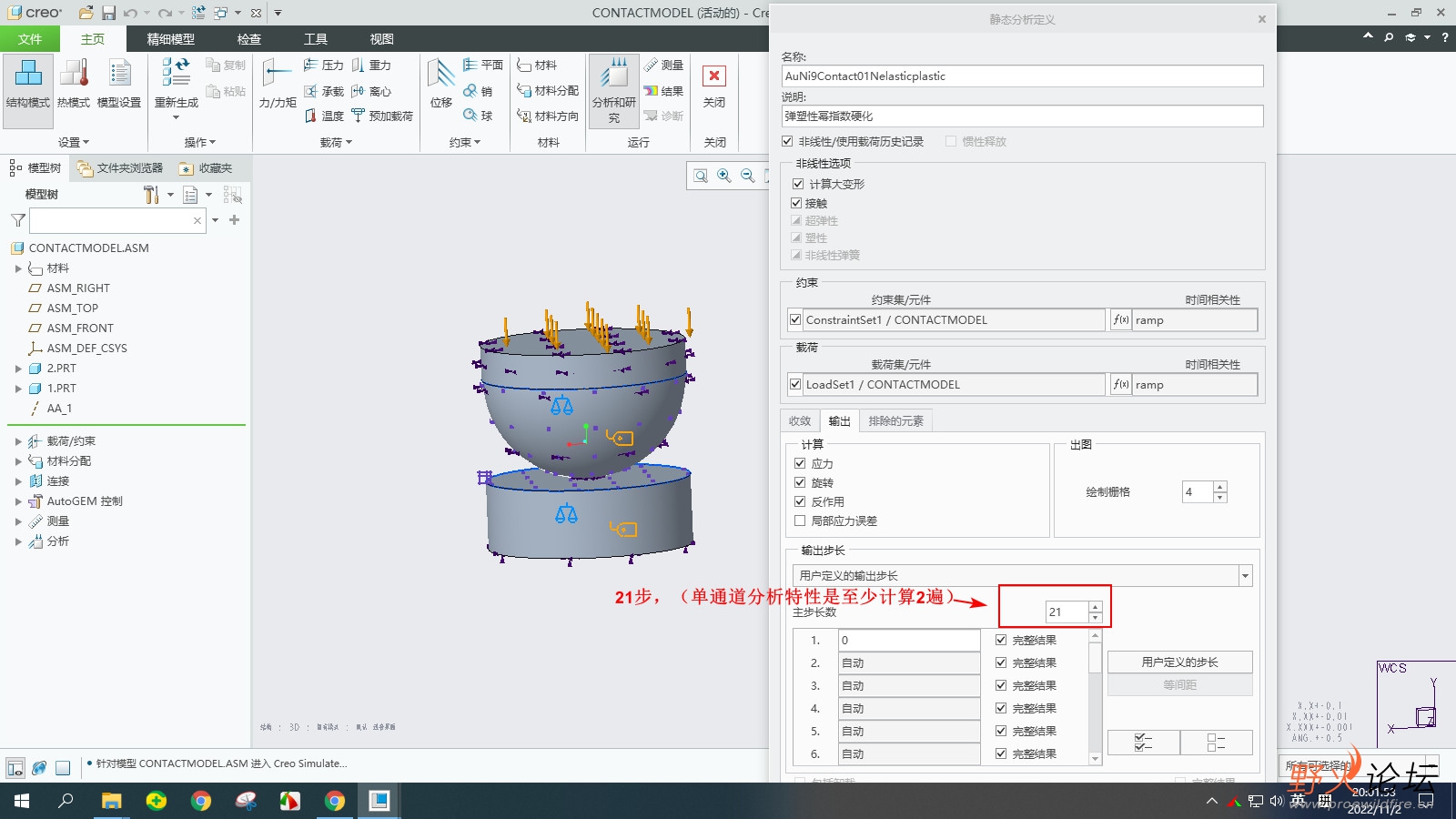Toggle 旋转 rotation output checkbox
Screen dimensions: 1456x819
pos(800,482)
